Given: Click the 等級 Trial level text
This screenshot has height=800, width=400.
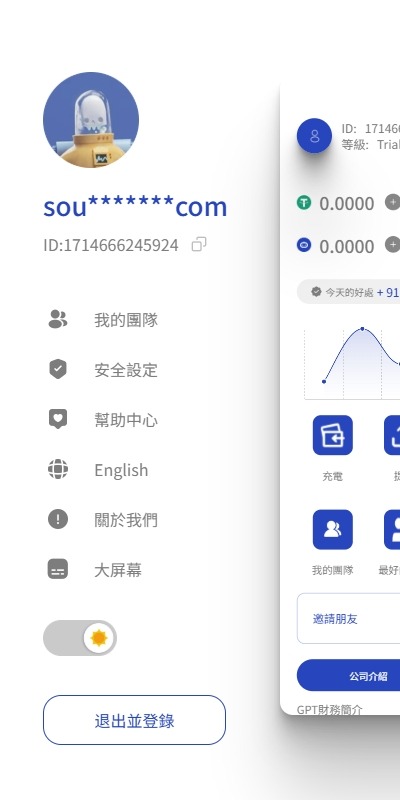Looking at the screenshot, I should (x=370, y=144).
